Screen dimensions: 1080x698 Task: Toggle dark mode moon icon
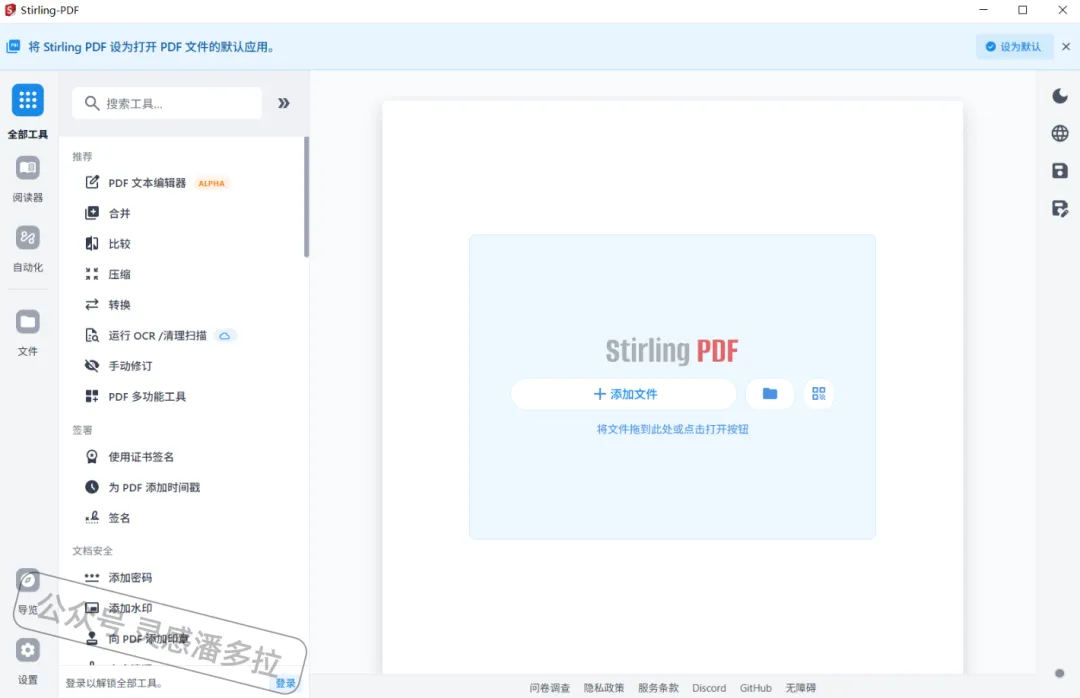[x=1059, y=96]
